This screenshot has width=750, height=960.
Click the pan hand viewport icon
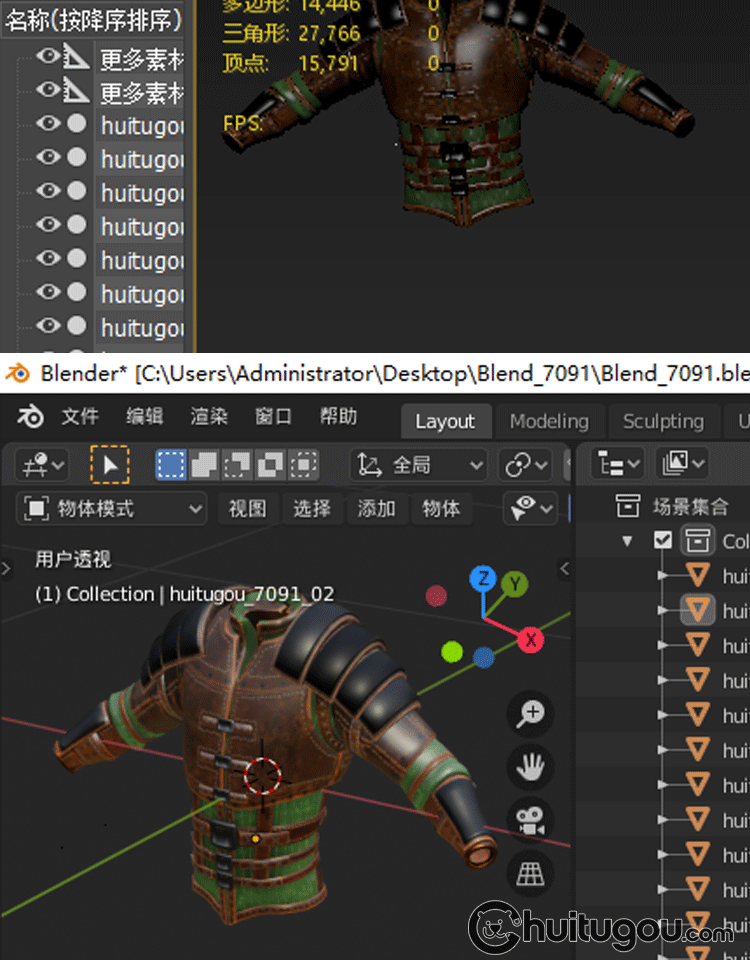pos(529,768)
